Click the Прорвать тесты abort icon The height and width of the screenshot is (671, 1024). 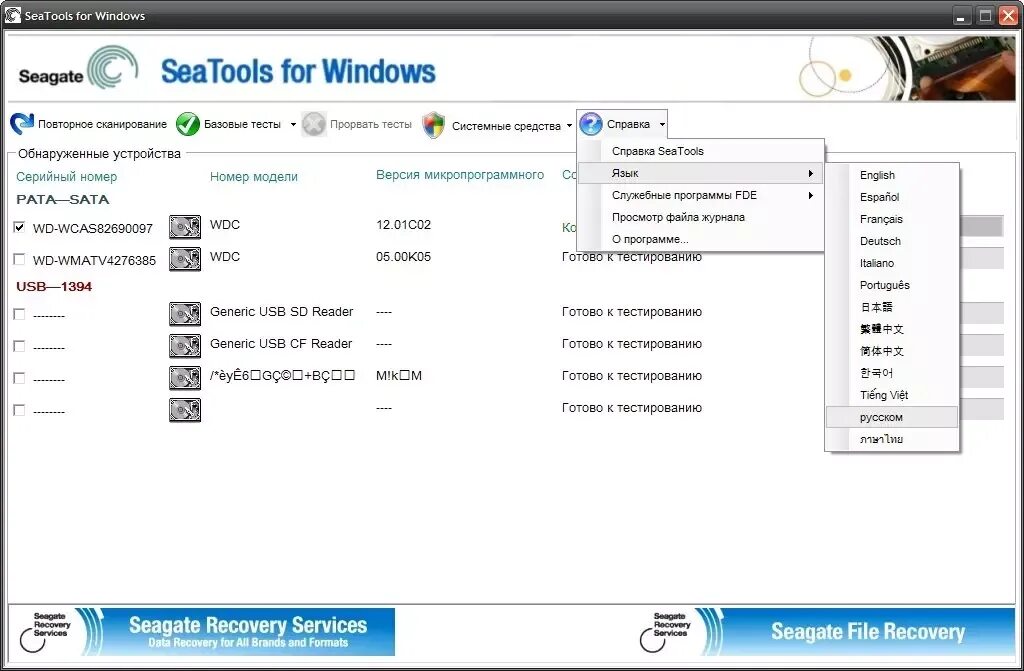pos(313,124)
